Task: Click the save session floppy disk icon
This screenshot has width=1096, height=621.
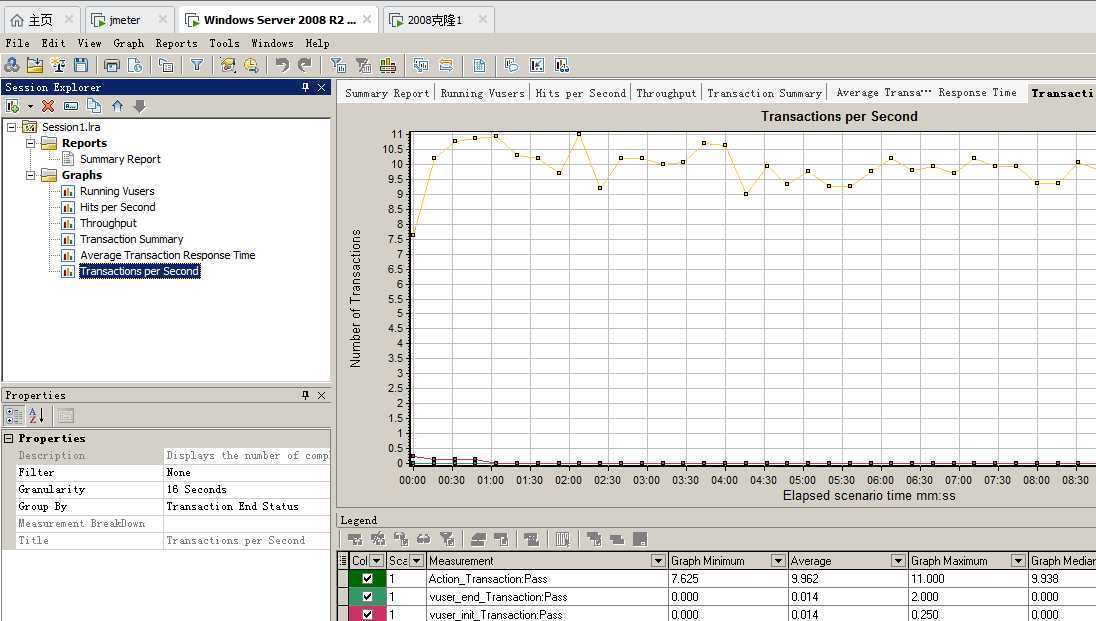Action: 81,65
